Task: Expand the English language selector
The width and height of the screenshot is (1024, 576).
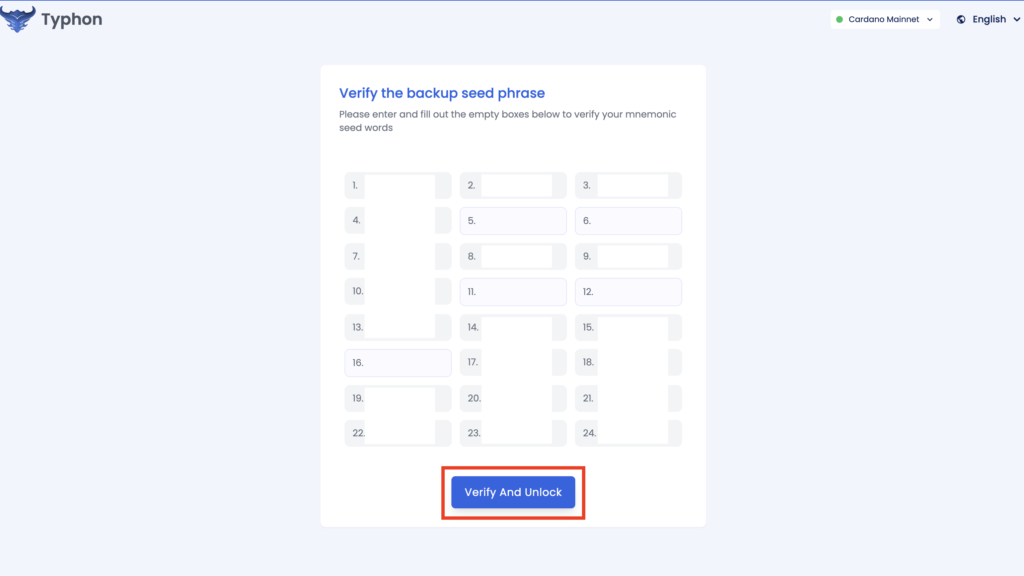Action: click(x=988, y=20)
